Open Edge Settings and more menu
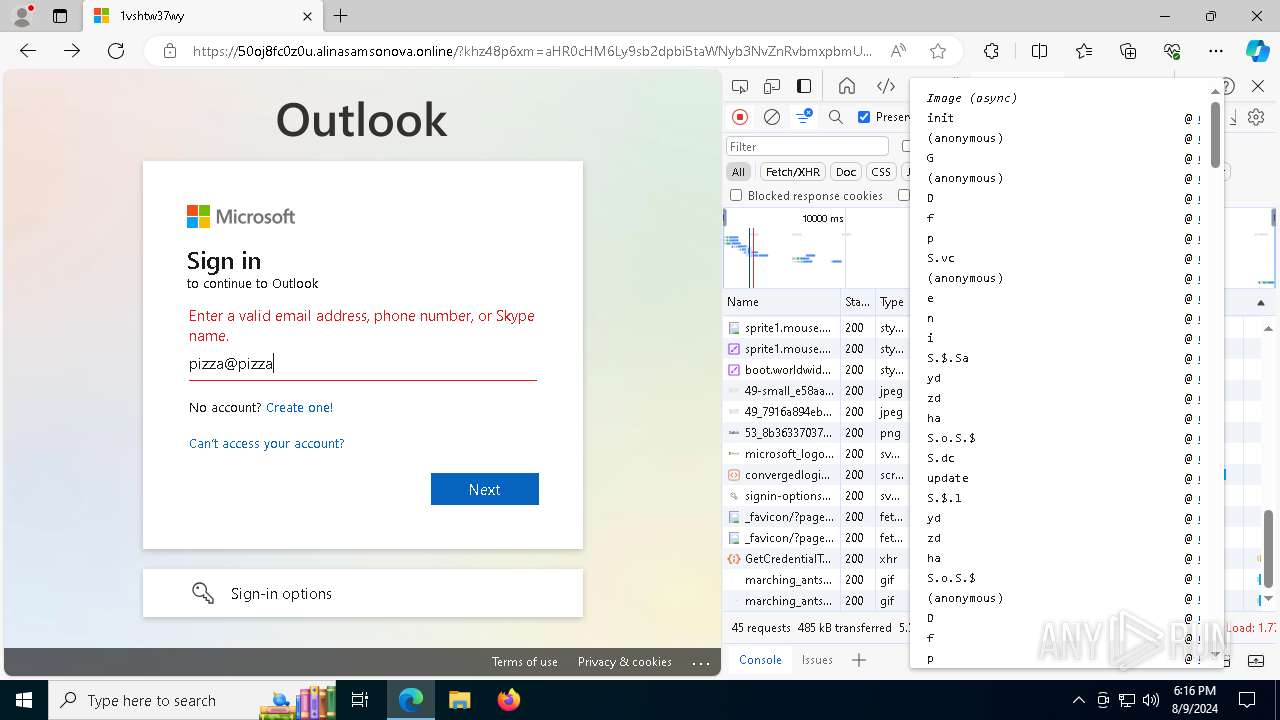 (x=1216, y=51)
